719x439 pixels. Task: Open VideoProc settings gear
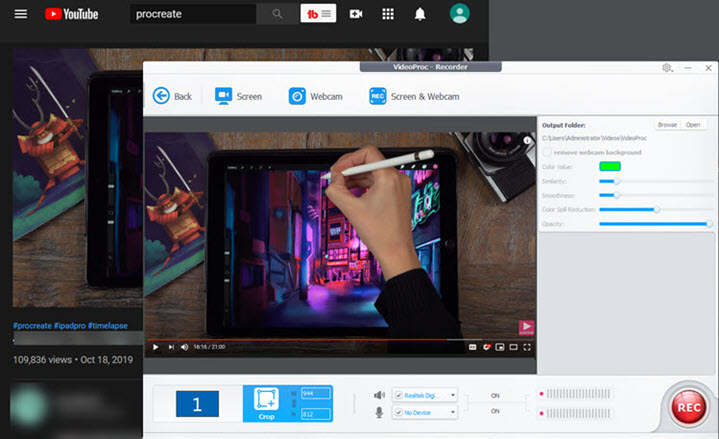pyautogui.click(x=667, y=68)
